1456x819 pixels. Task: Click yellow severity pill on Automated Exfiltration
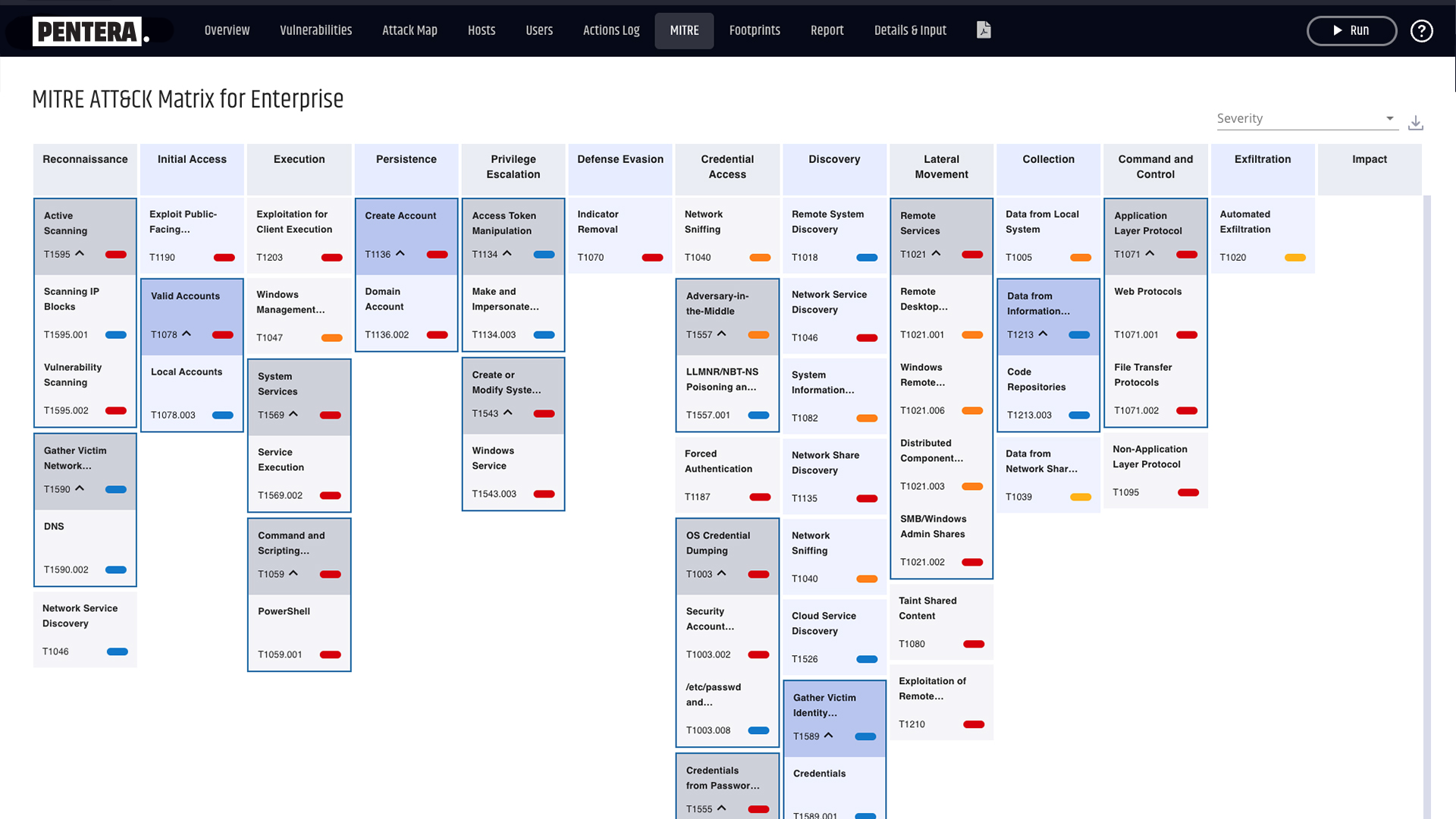click(1294, 258)
